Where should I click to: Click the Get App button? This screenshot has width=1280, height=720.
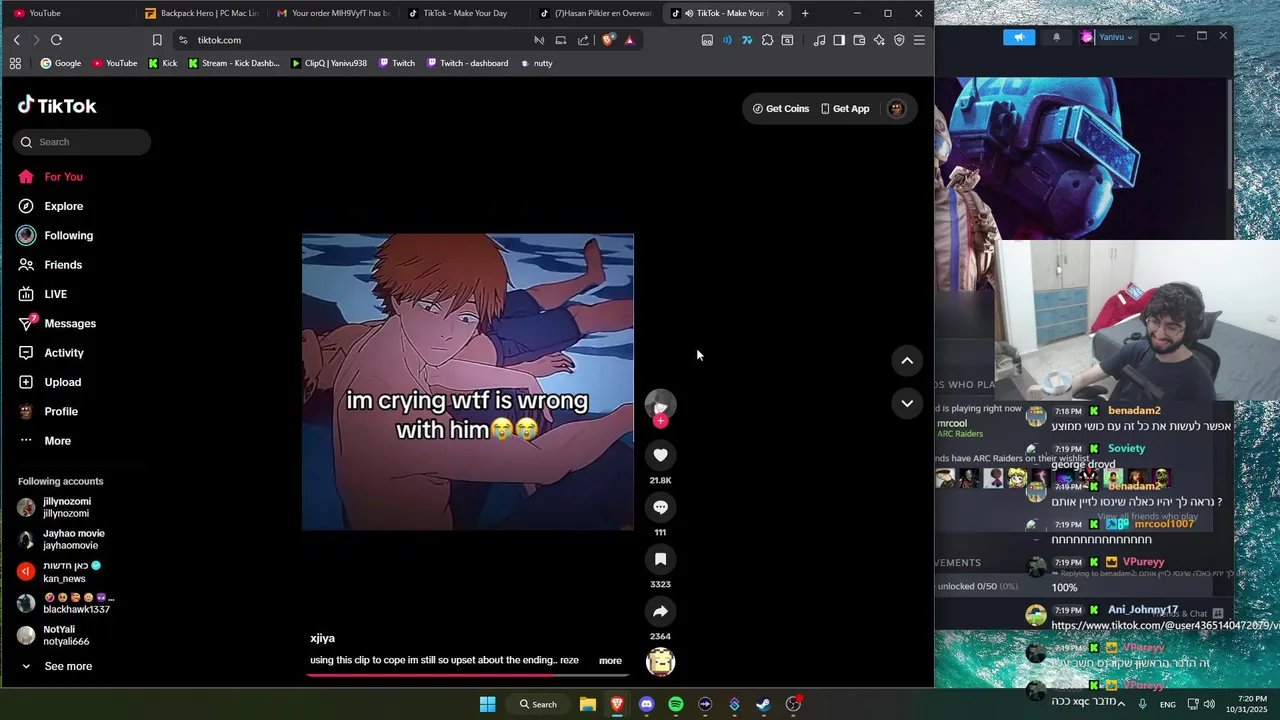pyautogui.click(x=845, y=109)
